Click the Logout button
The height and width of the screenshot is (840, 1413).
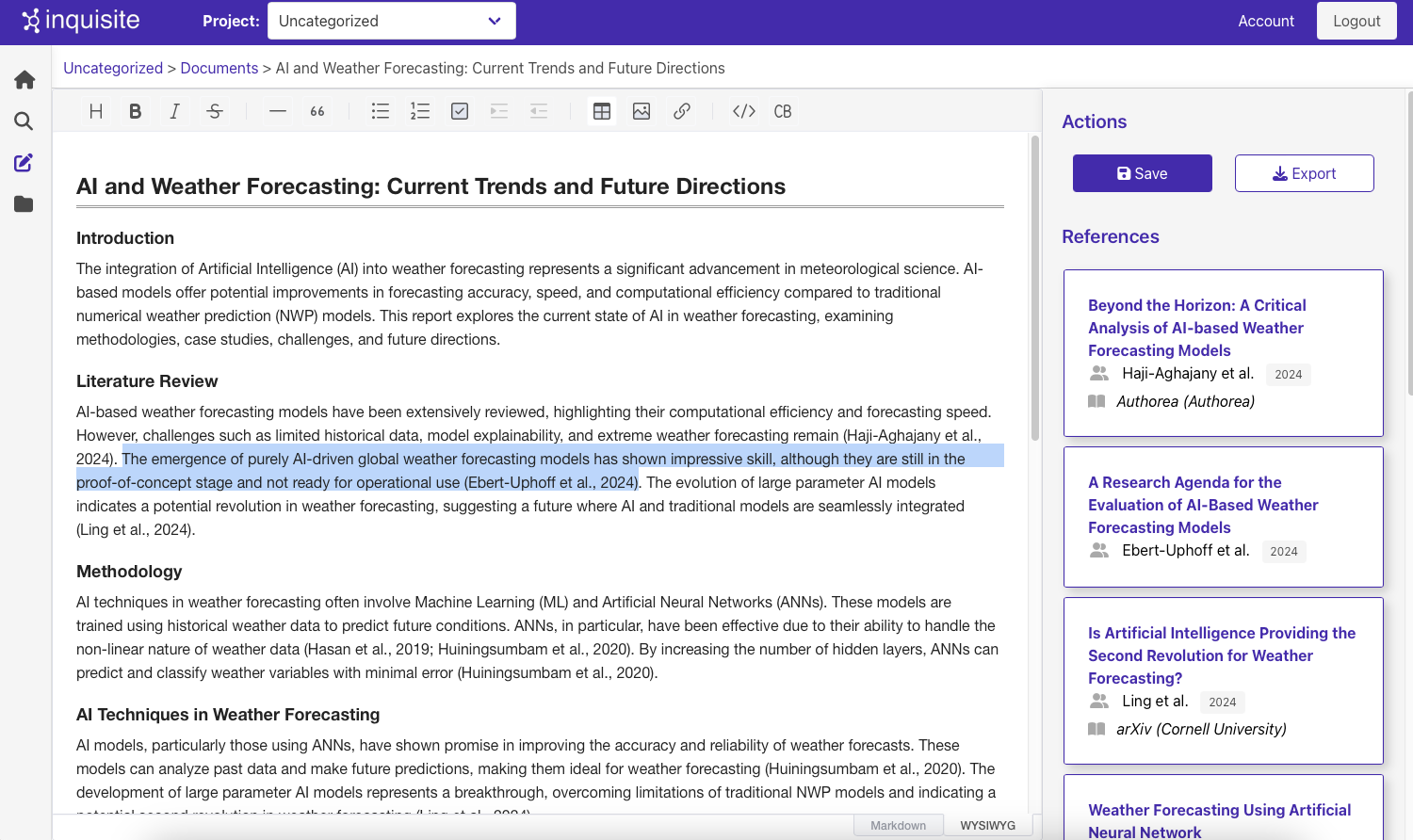pos(1356,21)
